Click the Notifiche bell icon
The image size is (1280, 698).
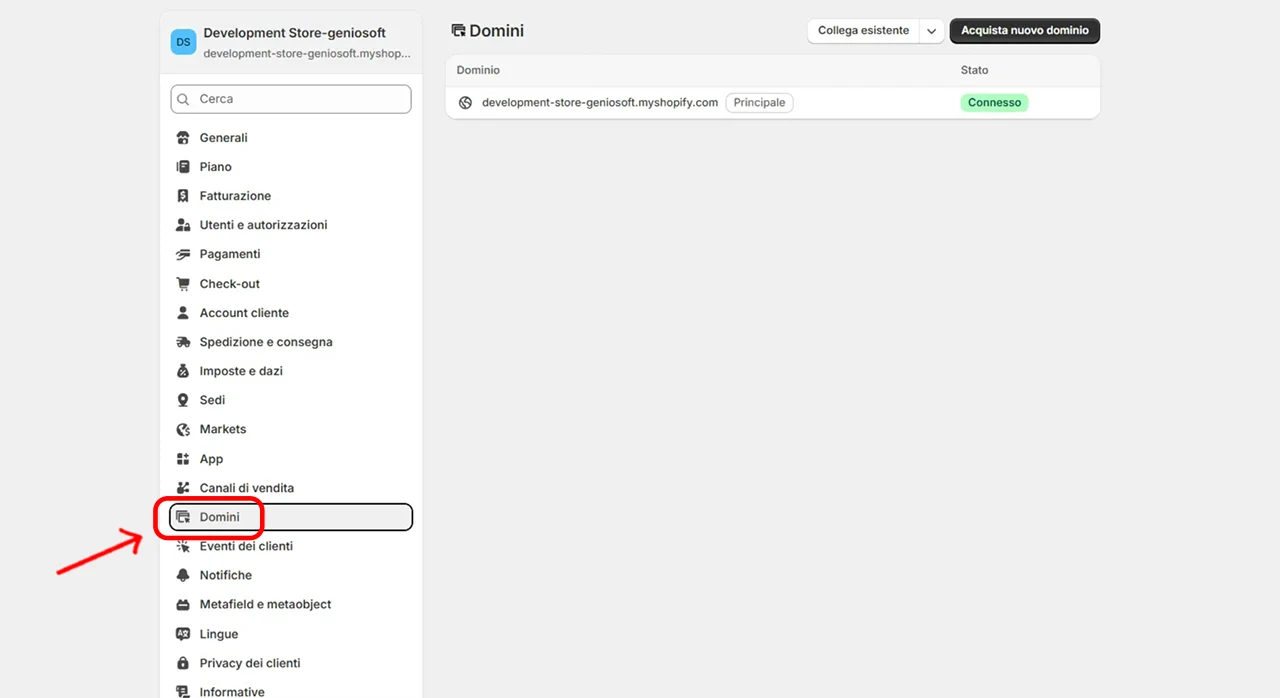click(183, 575)
